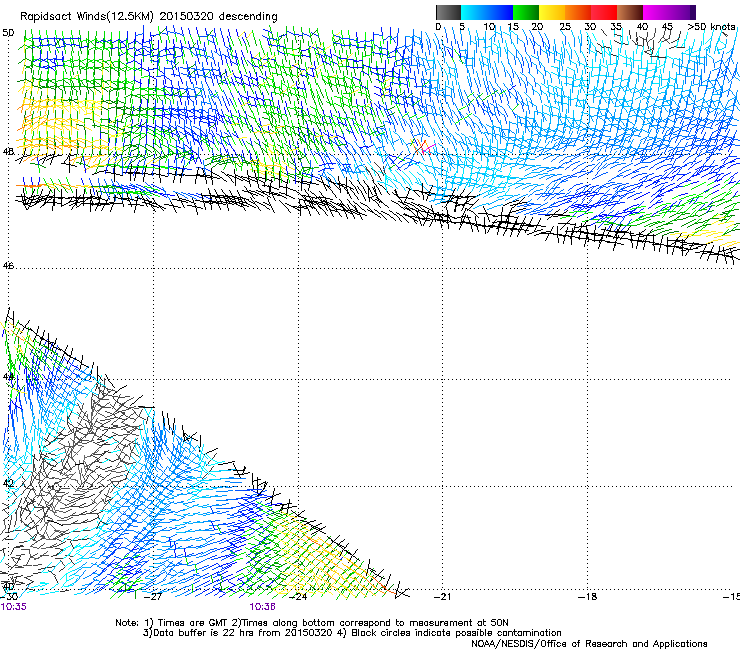Screen dimensions: 740x650
Task: Click the longitude label '-18'
Action: point(587,596)
